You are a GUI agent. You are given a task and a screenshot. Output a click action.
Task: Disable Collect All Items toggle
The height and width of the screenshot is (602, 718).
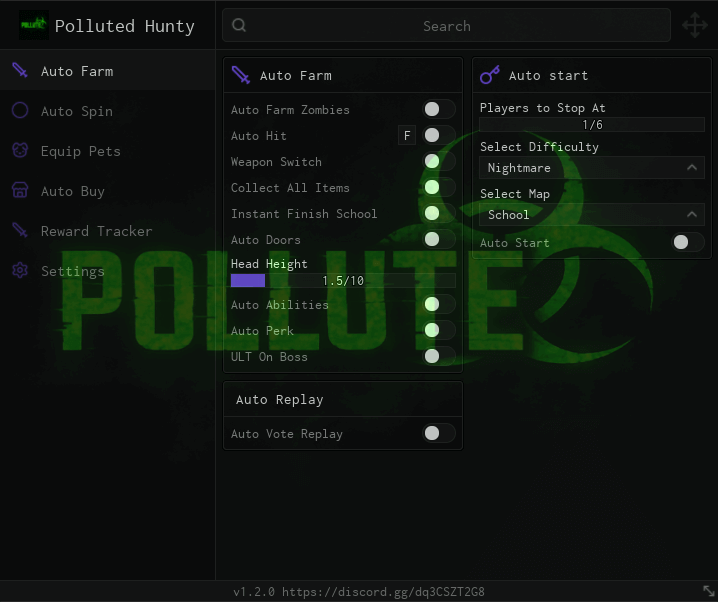[439, 187]
